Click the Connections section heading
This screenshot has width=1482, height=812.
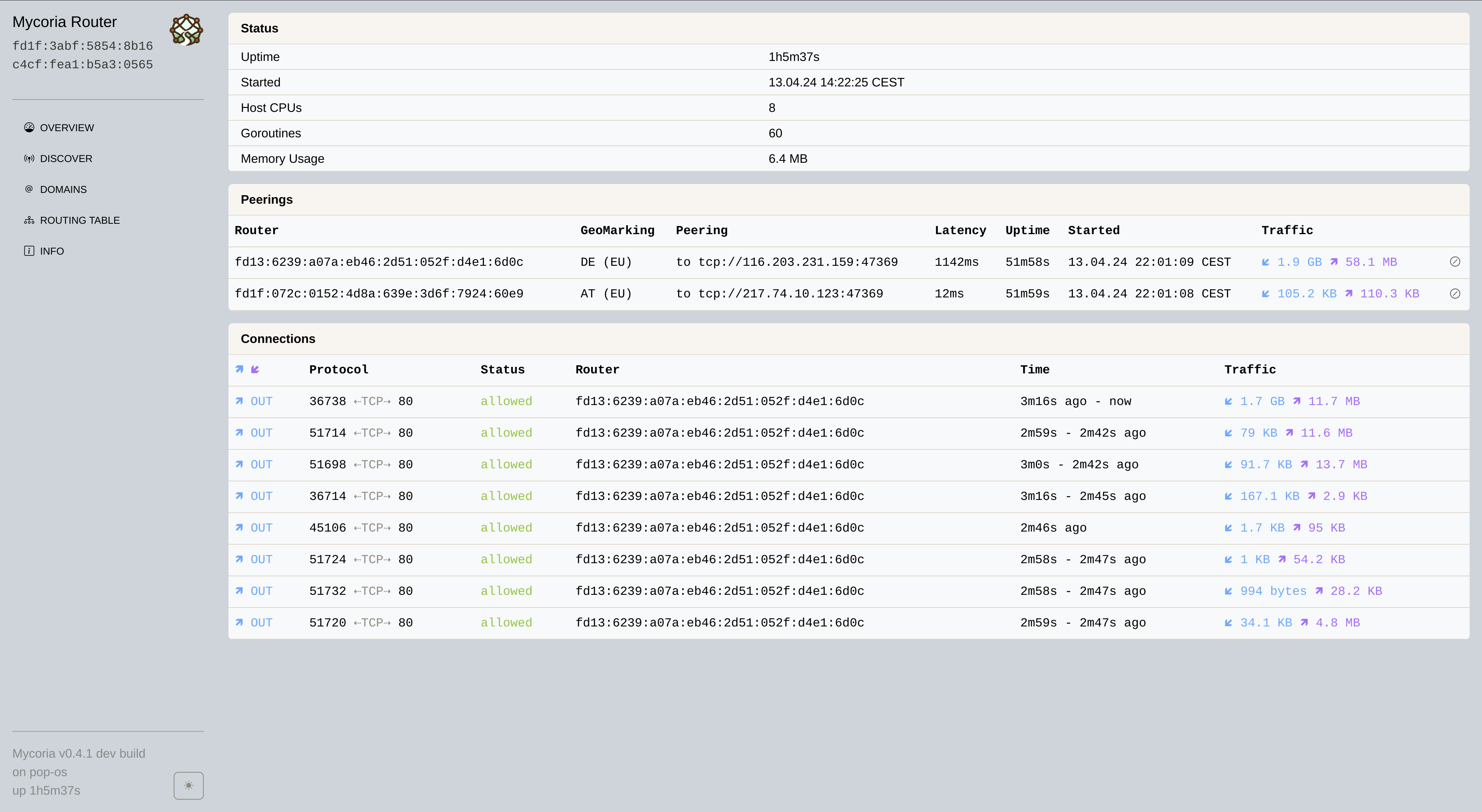coord(278,339)
